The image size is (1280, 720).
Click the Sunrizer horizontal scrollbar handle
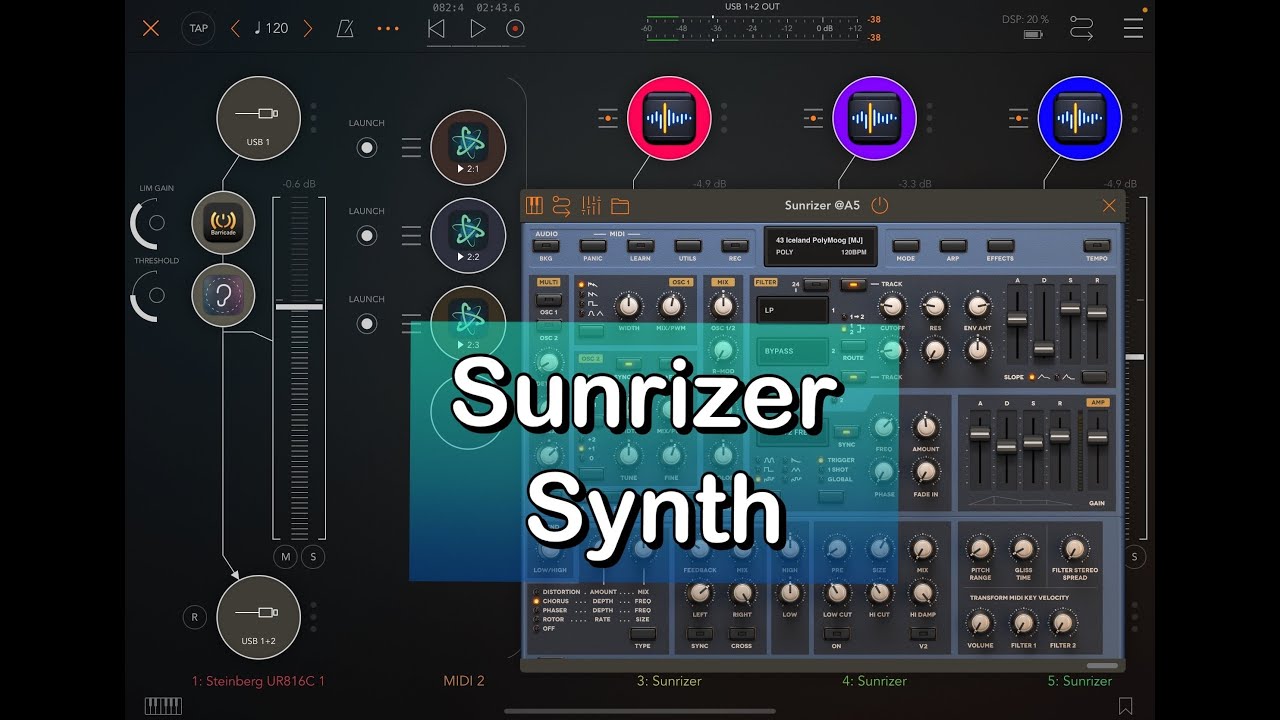pyautogui.click(x=1102, y=665)
